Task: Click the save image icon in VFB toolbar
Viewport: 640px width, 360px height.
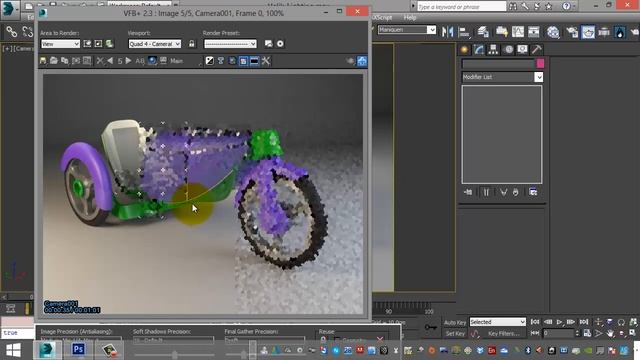Action: 43,61
